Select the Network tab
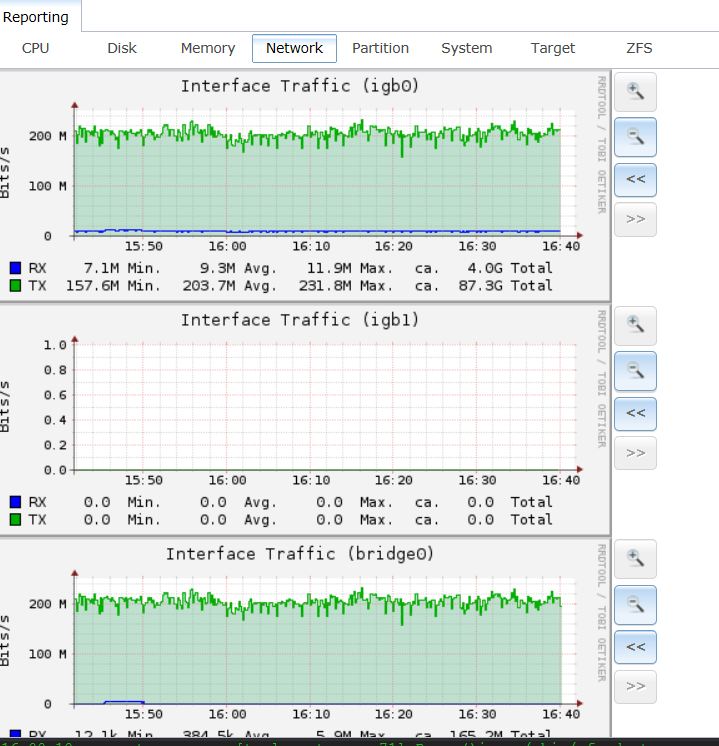This screenshot has height=746, width=719. (294, 48)
